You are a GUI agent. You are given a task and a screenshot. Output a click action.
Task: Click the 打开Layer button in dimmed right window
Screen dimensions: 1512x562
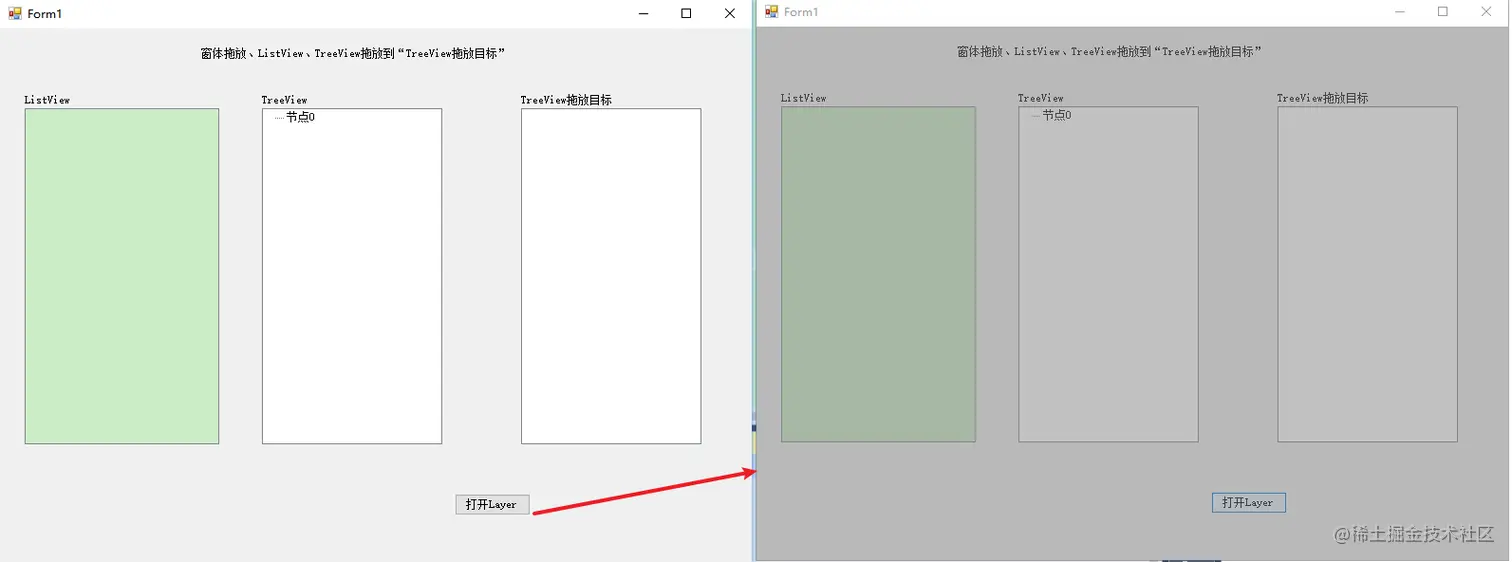point(1248,502)
